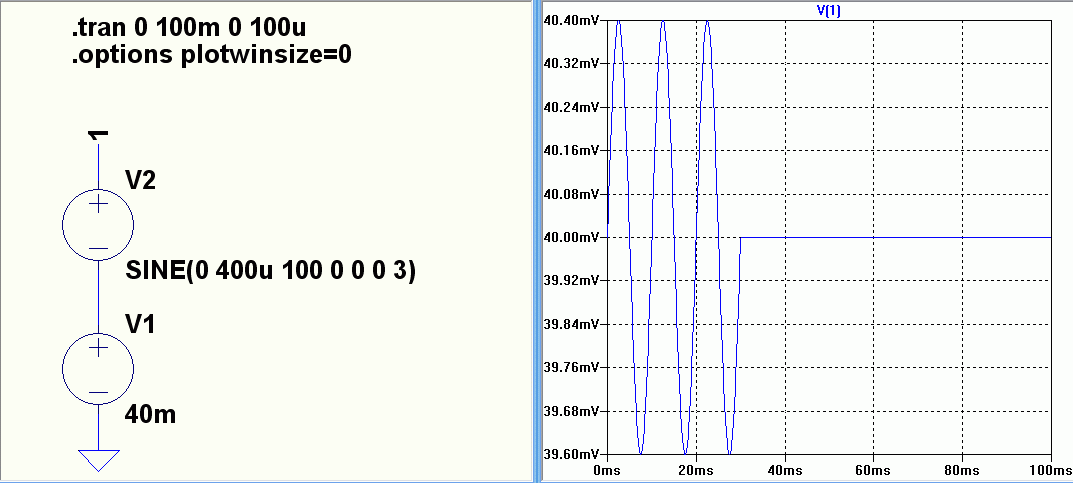
Task: Click the flat 40.00mV trace segment
Action: click(896, 237)
